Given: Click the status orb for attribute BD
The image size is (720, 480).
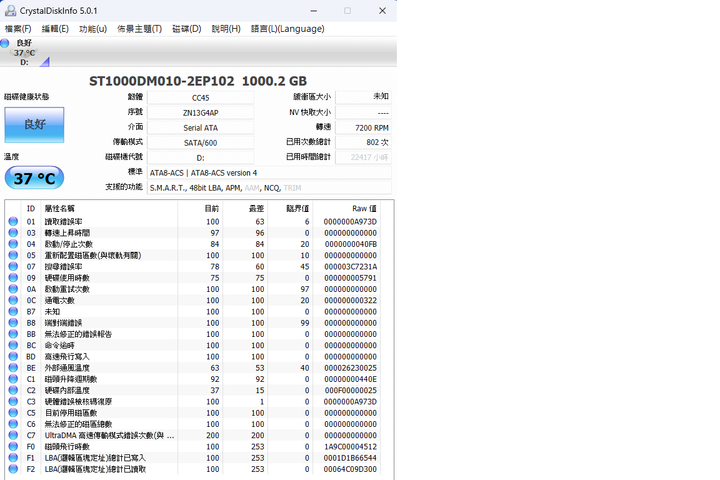Looking at the screenshot, I should coord(13,356).
